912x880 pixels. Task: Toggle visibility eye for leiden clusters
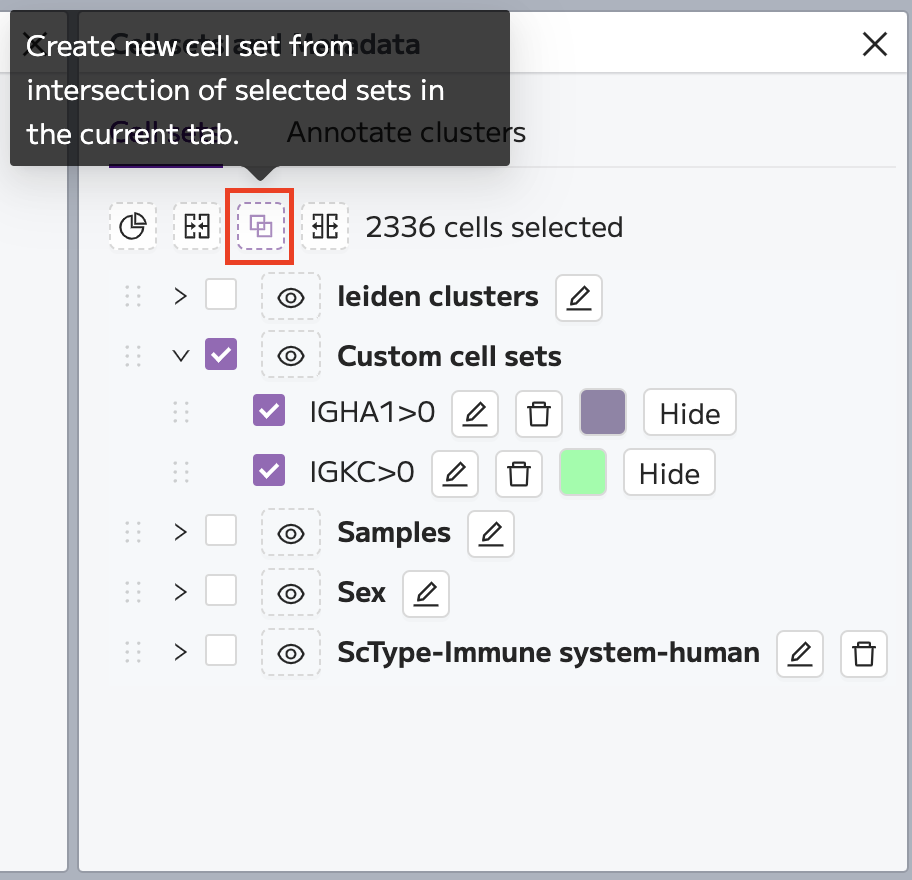point(291,298)
